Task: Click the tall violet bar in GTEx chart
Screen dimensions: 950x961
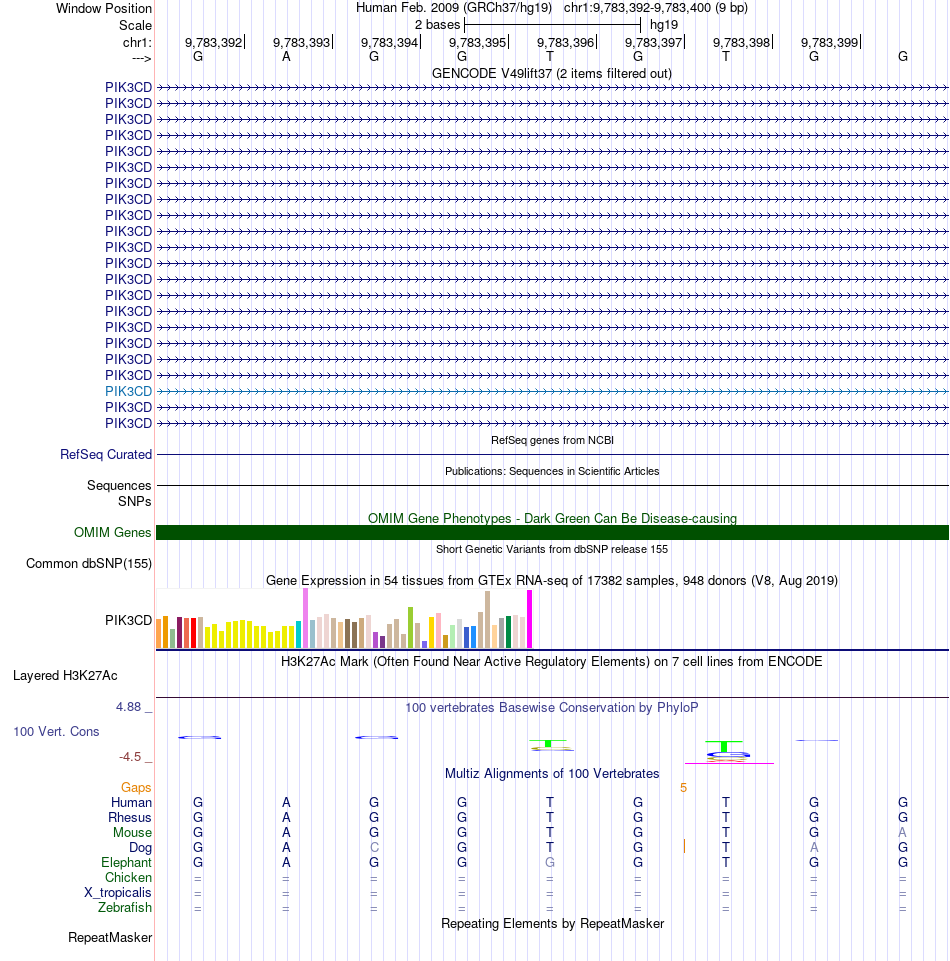Action: click(x=305, y=618)
